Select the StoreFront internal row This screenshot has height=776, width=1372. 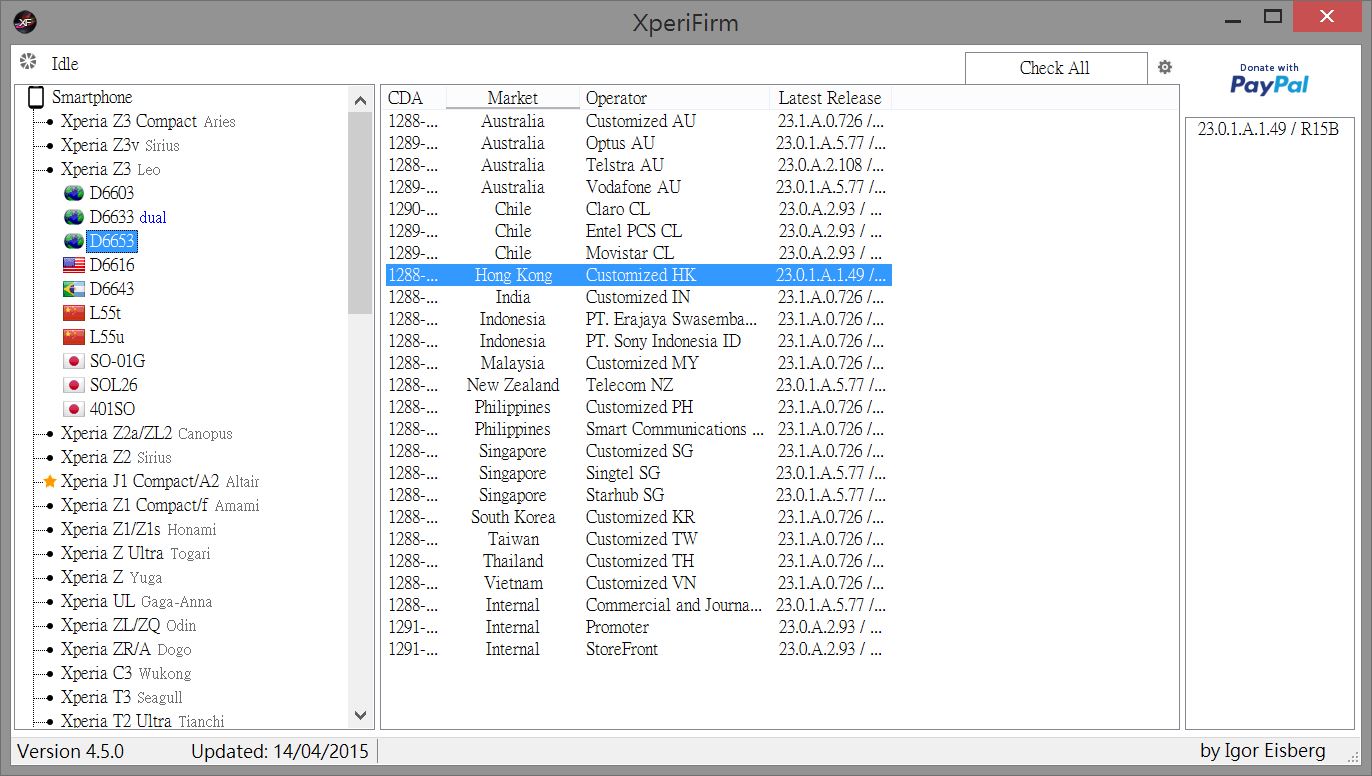638,649
